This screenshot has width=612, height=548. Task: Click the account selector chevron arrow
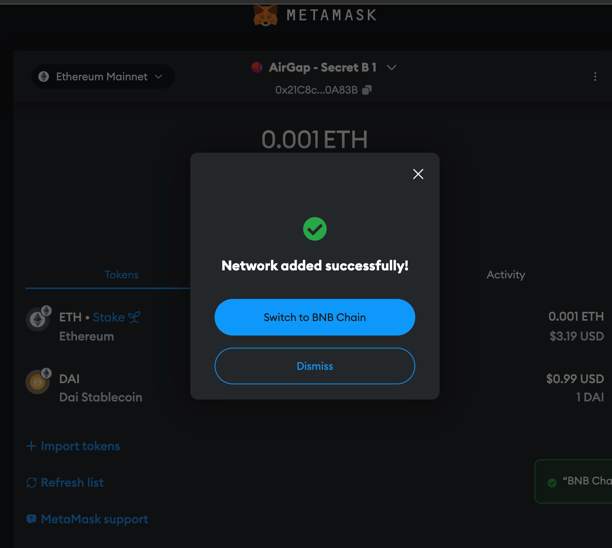pyautogui.click(x=391, y=68)
